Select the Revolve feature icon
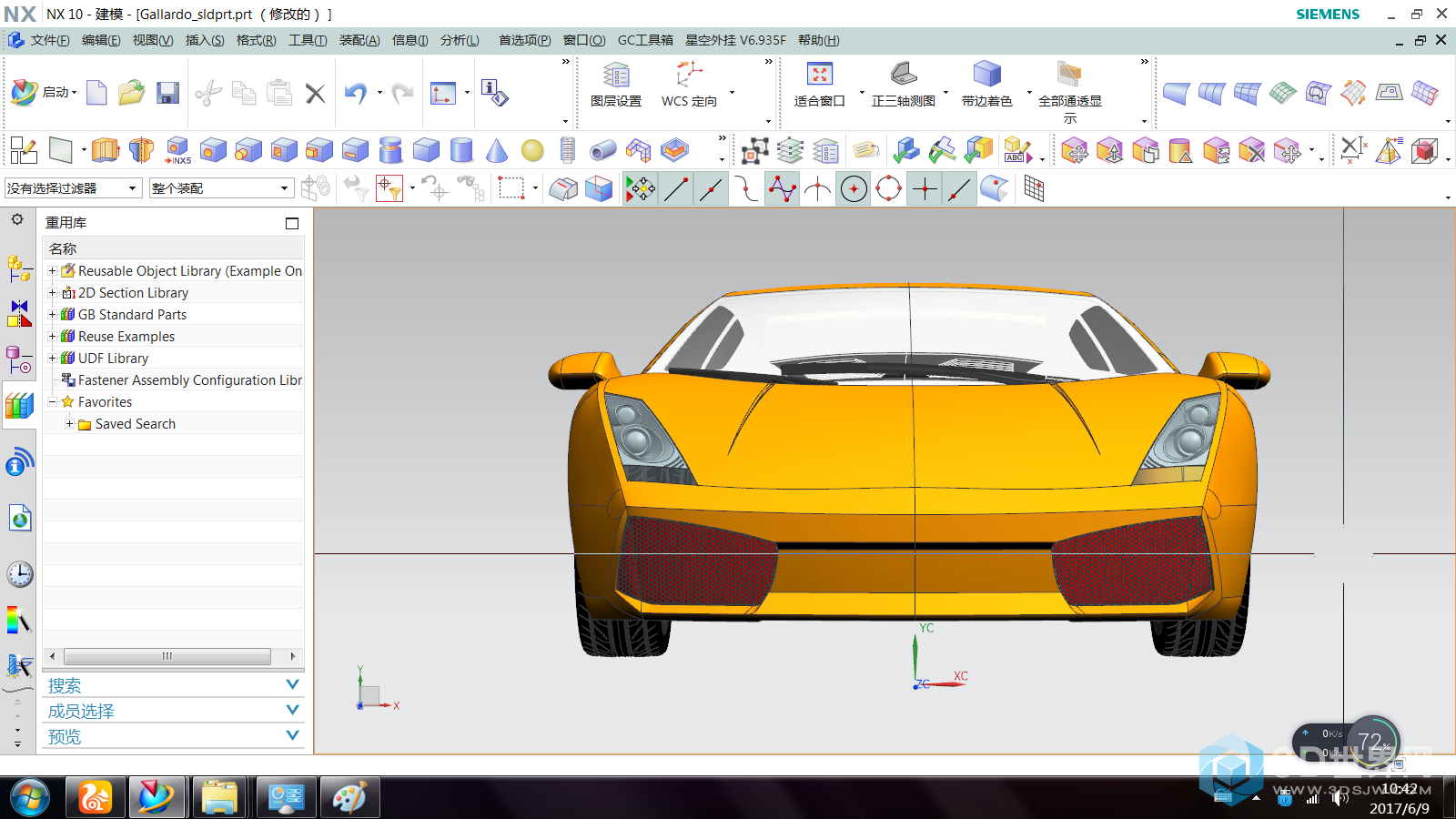The image size is (1456, 819). coord(141,150)
